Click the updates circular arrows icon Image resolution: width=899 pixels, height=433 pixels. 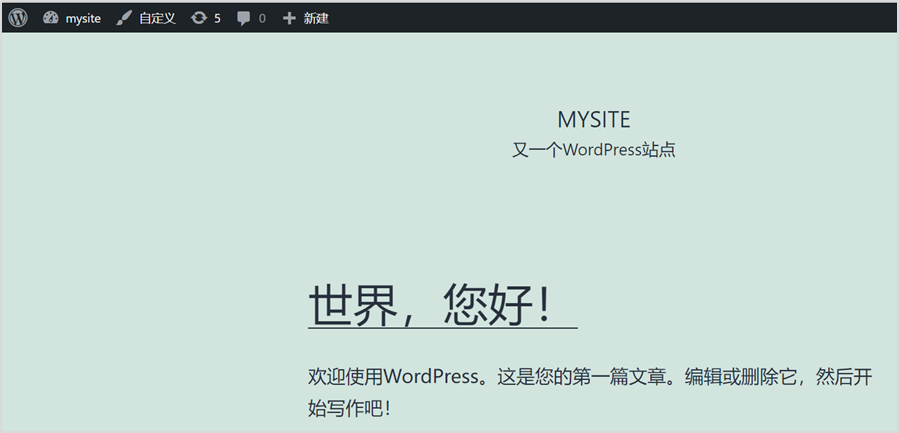(199, 18)
